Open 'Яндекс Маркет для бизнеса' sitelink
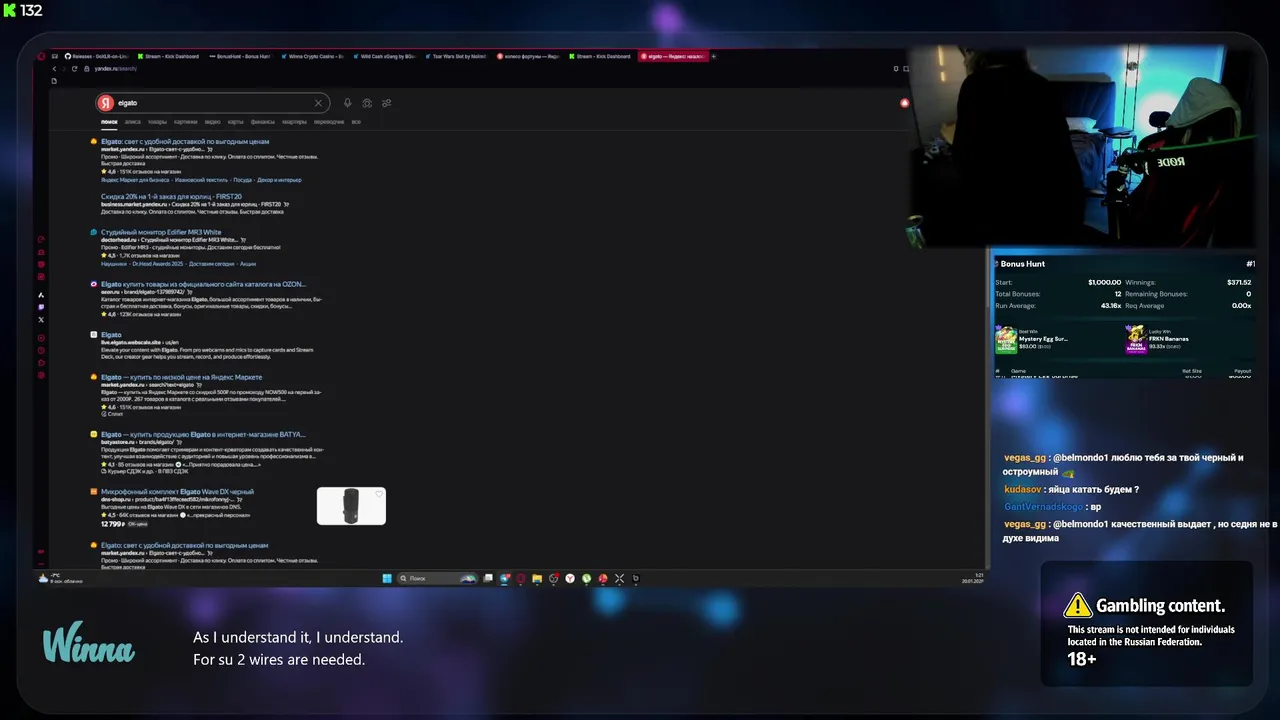The width and height of the screenshot is (1280, 720). point(135,180)
